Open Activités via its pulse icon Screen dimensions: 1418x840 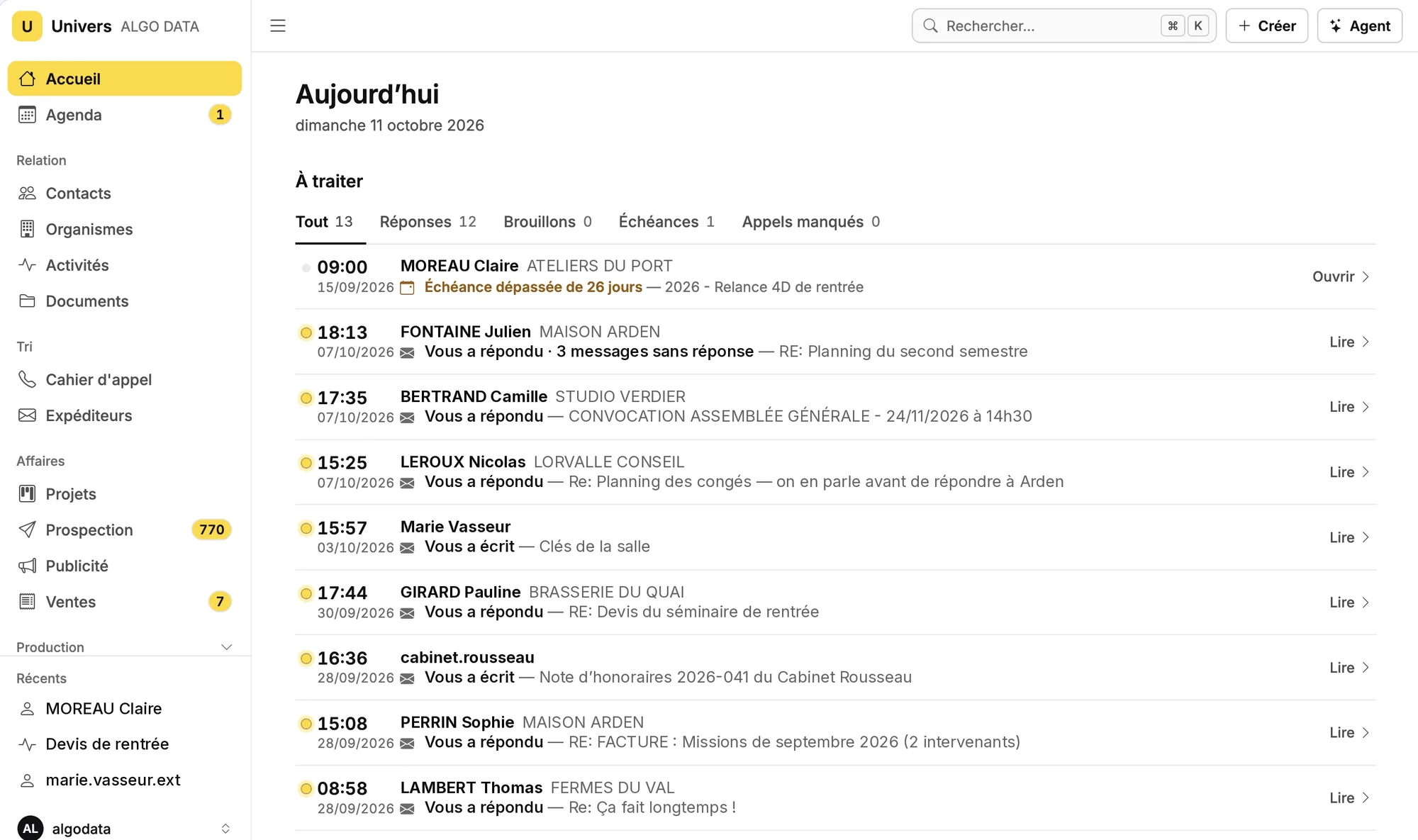(28, 265)
